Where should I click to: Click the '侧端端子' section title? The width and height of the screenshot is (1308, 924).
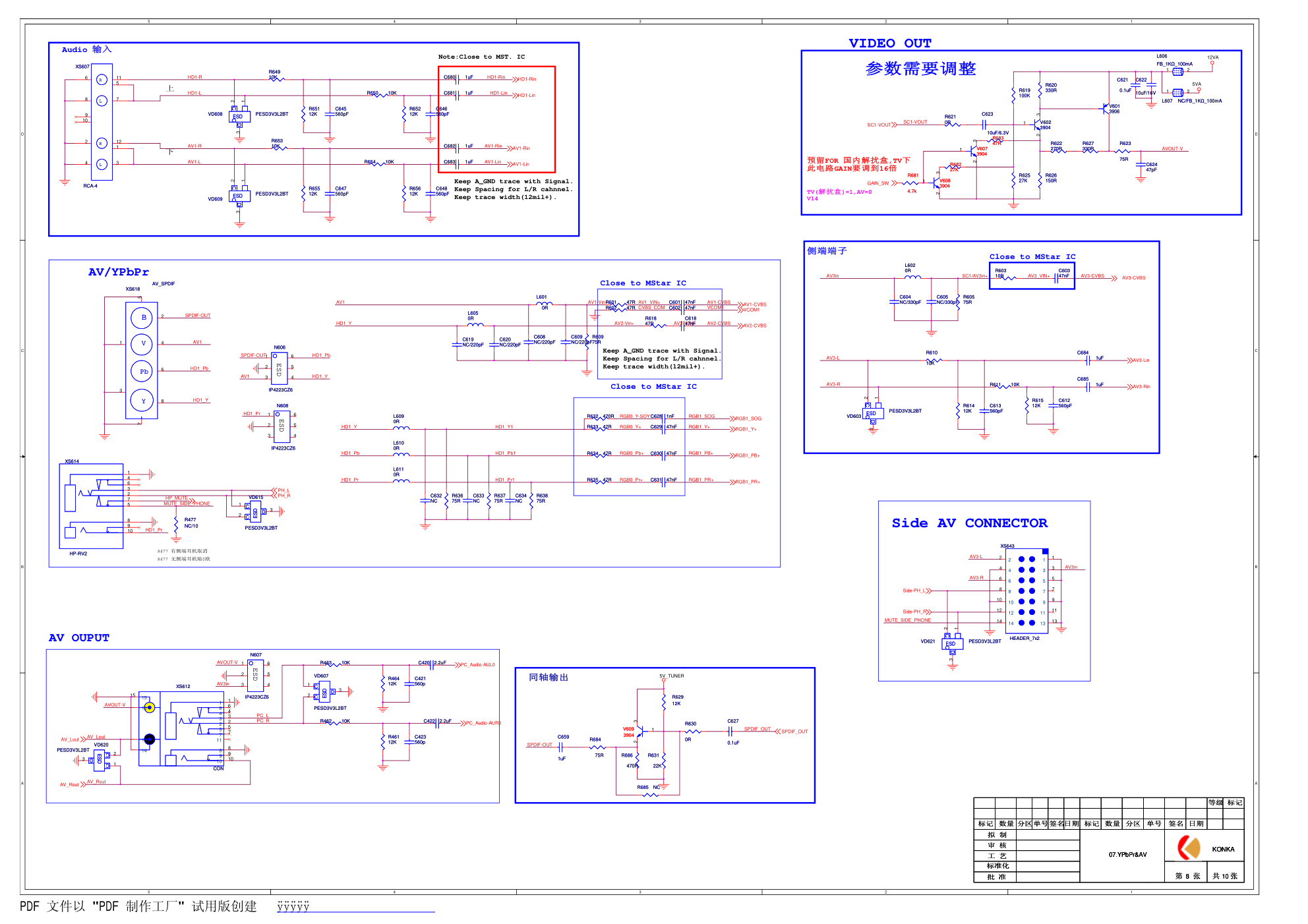click(827, 250)
